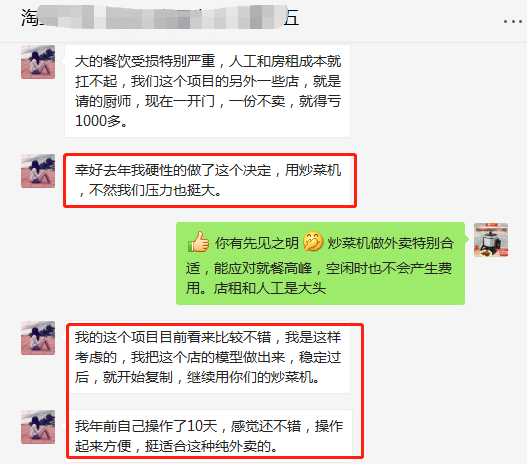Click the cooking machine avatar on the right

point(491,240)
